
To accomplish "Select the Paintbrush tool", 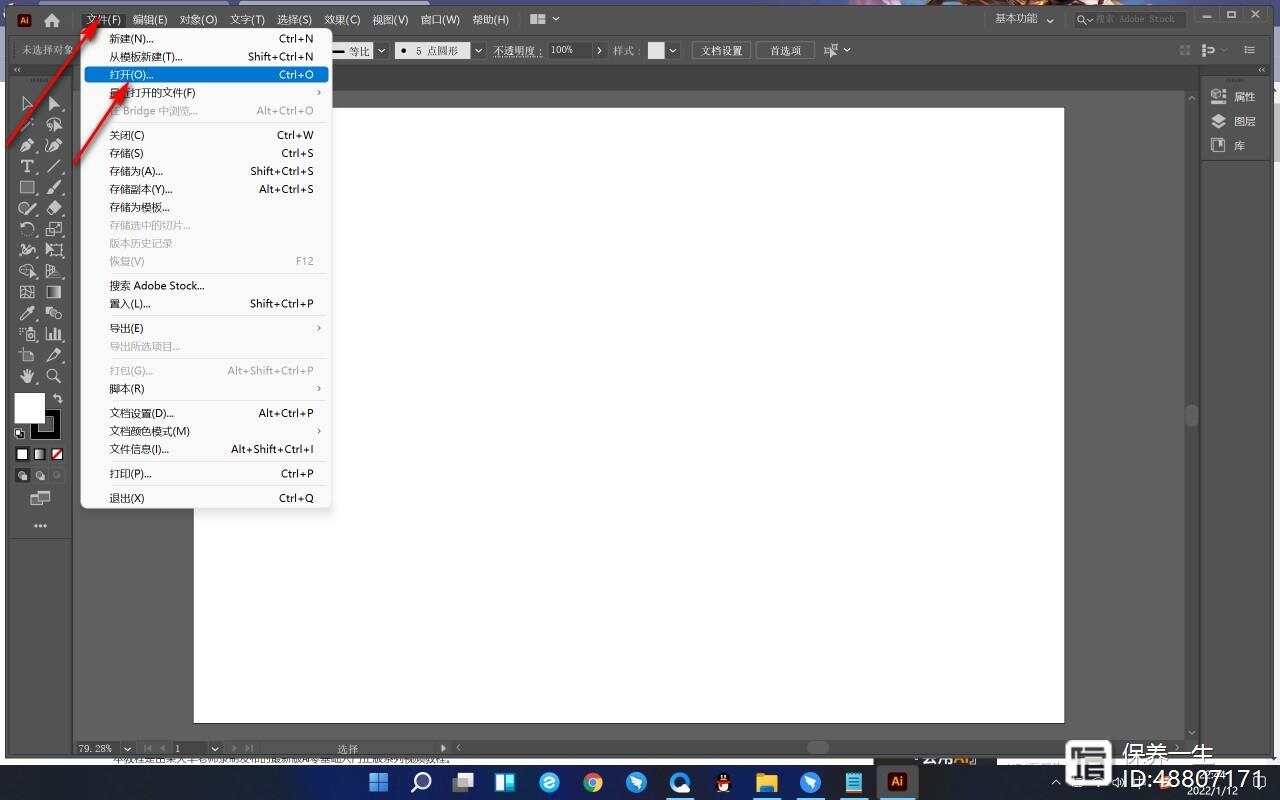I will 54,188.
